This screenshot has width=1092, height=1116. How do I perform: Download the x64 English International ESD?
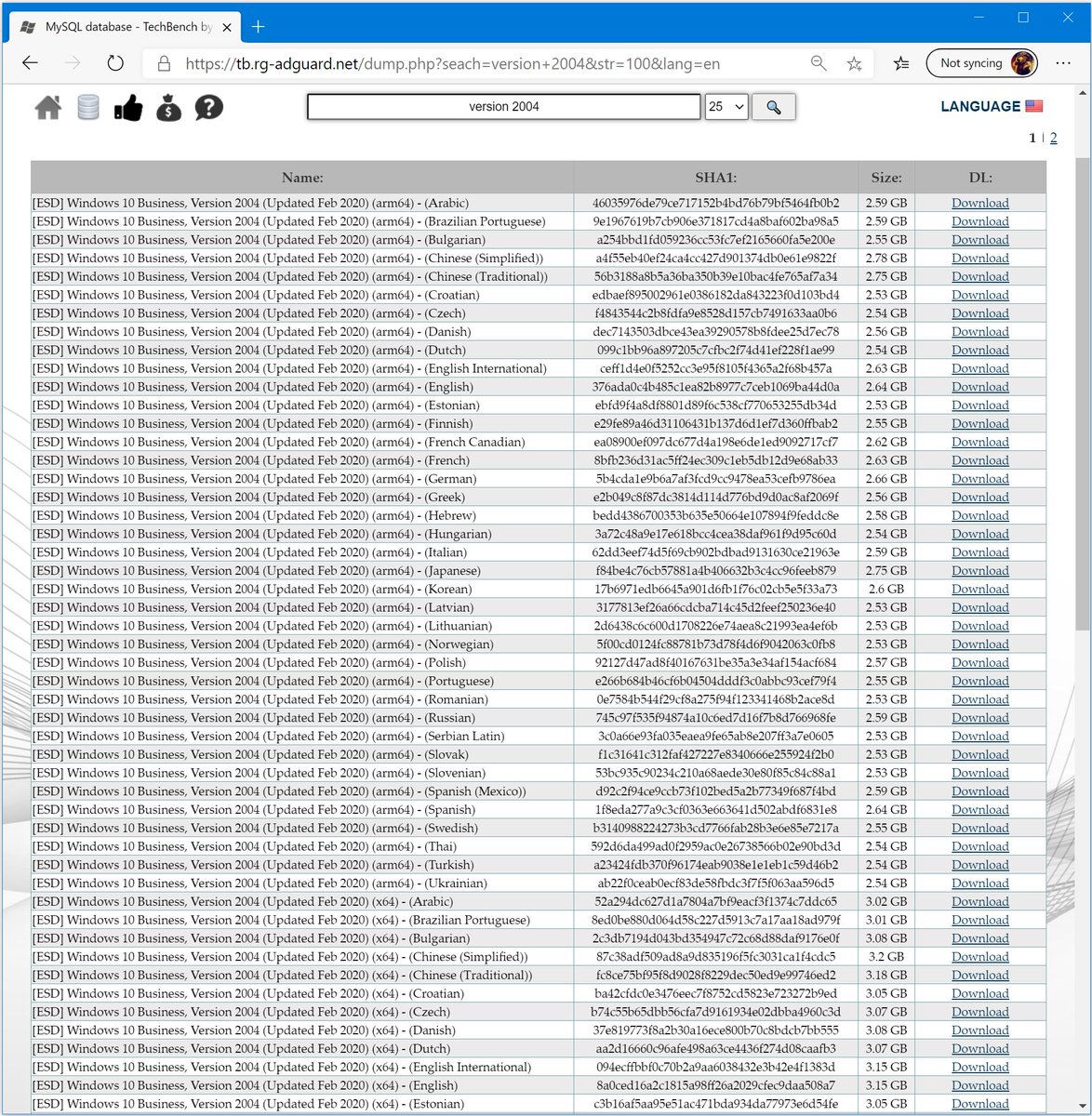980,1067
